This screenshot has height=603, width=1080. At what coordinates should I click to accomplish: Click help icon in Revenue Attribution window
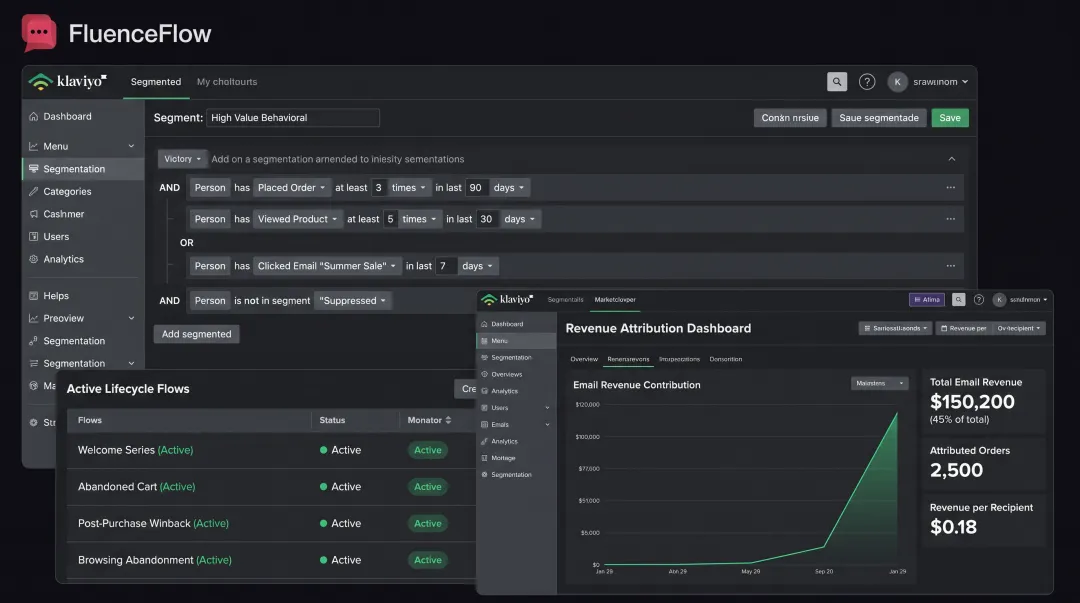979,300
